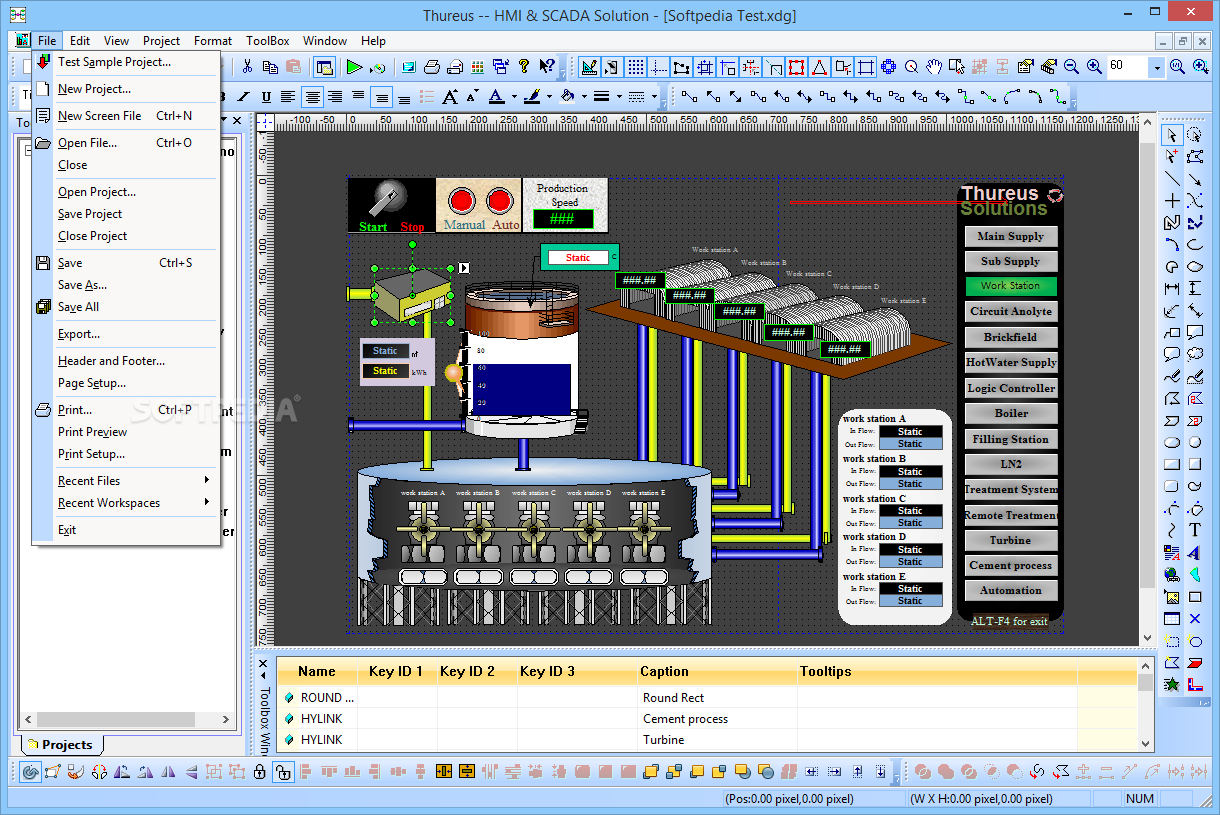Open the dashed line style dropdown arrow
This screenshot has width=1220, height=815.
(655, 97)
